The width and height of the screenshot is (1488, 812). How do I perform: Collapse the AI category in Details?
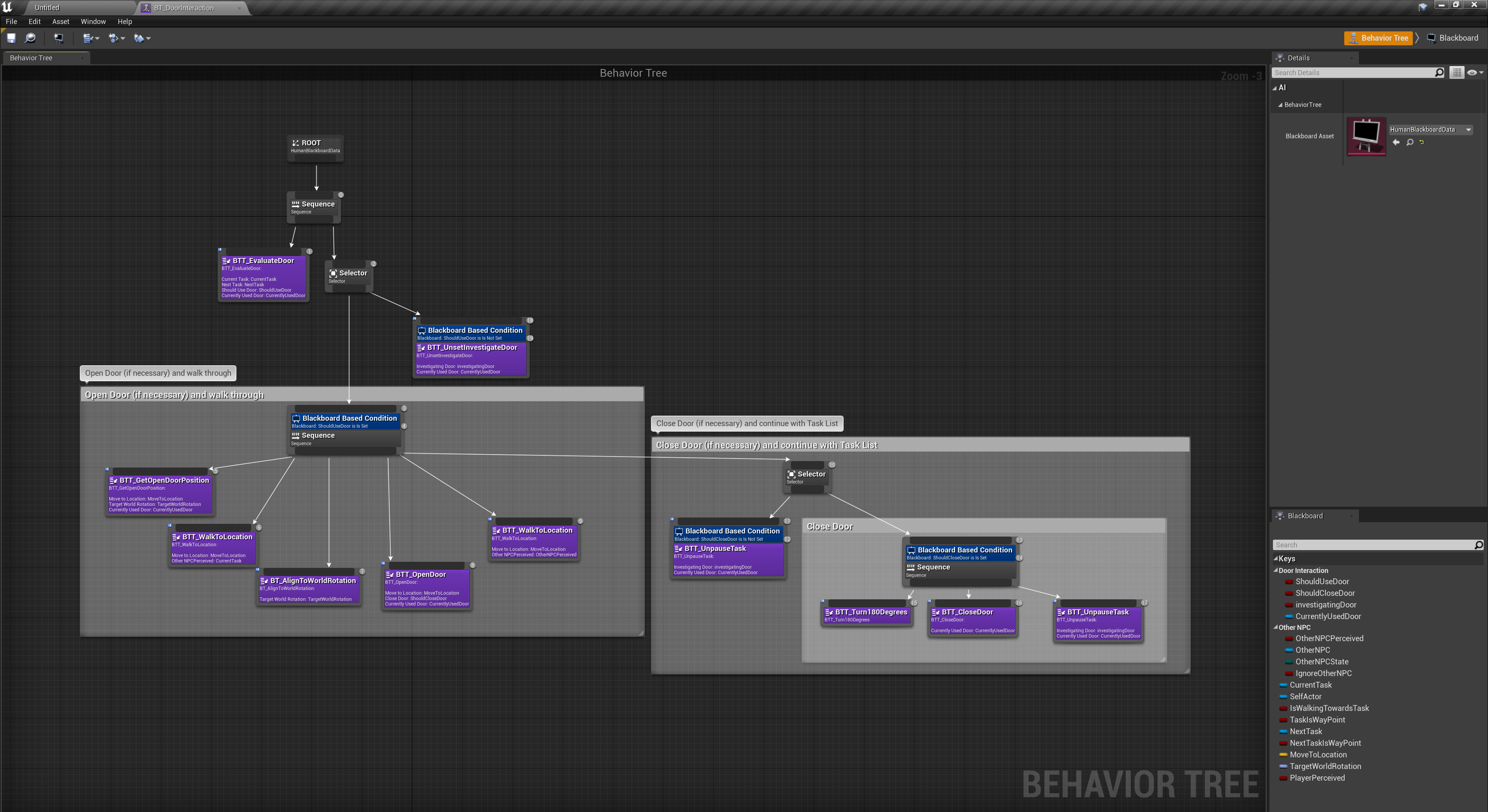click(1275, 88)
